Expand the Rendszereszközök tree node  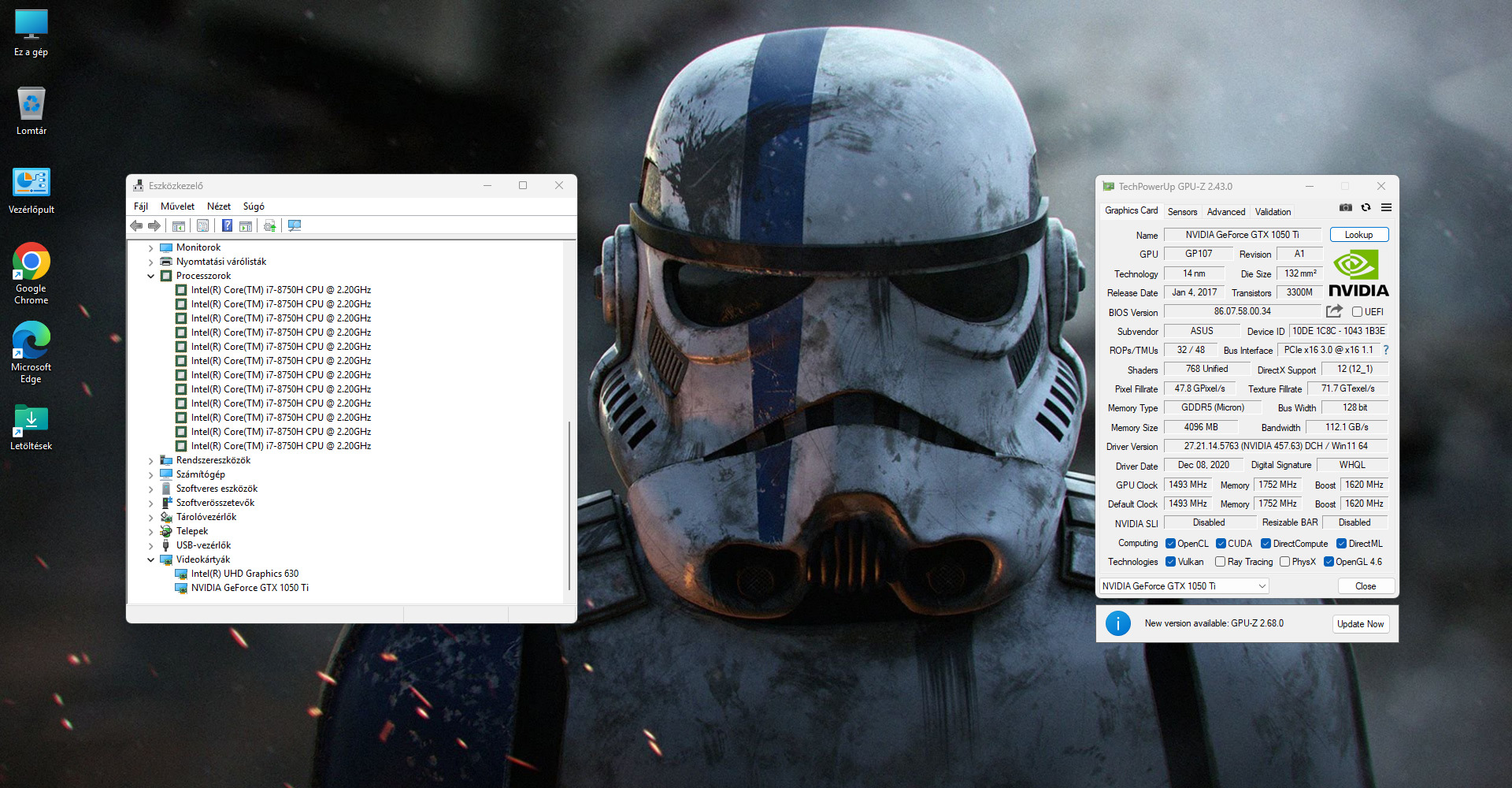[150, 460]
